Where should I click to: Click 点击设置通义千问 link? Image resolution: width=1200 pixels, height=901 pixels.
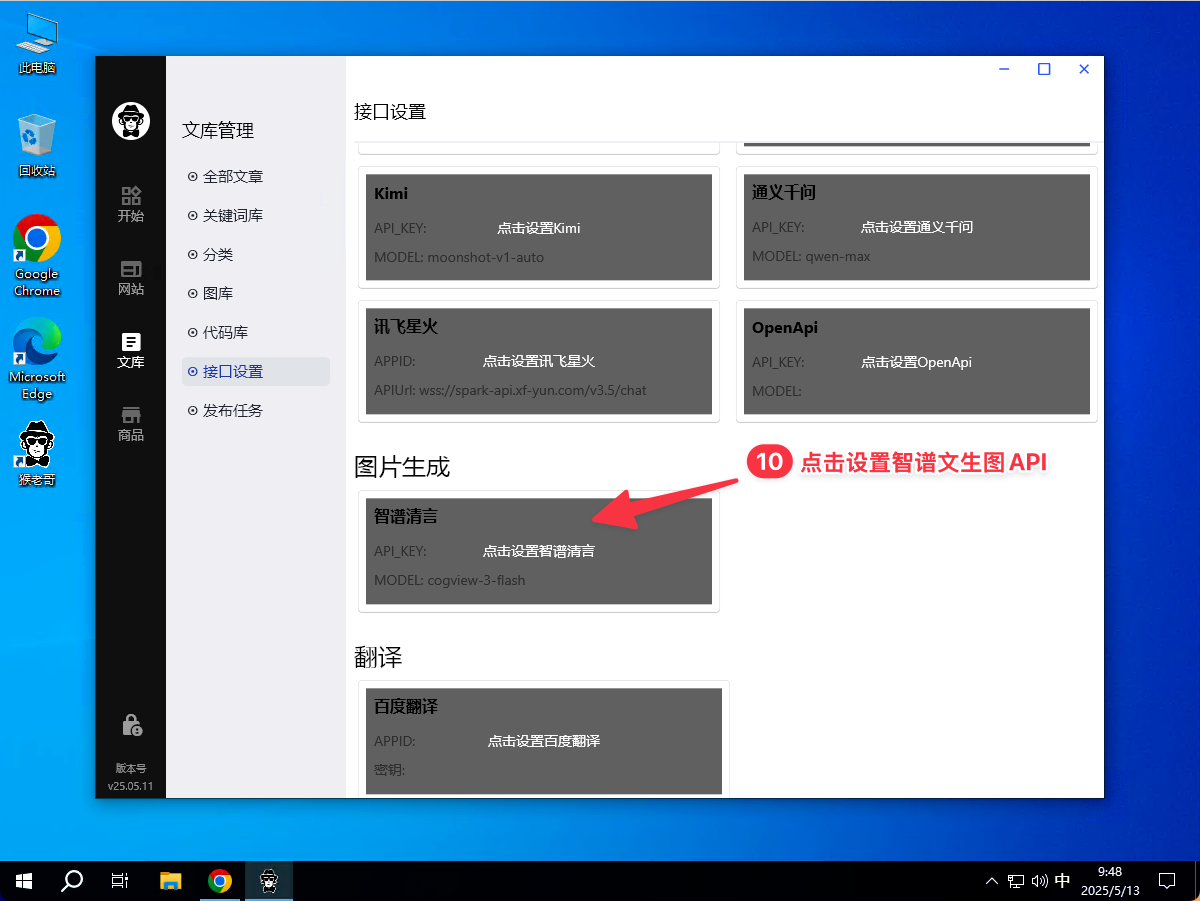(x=917, y=227)
